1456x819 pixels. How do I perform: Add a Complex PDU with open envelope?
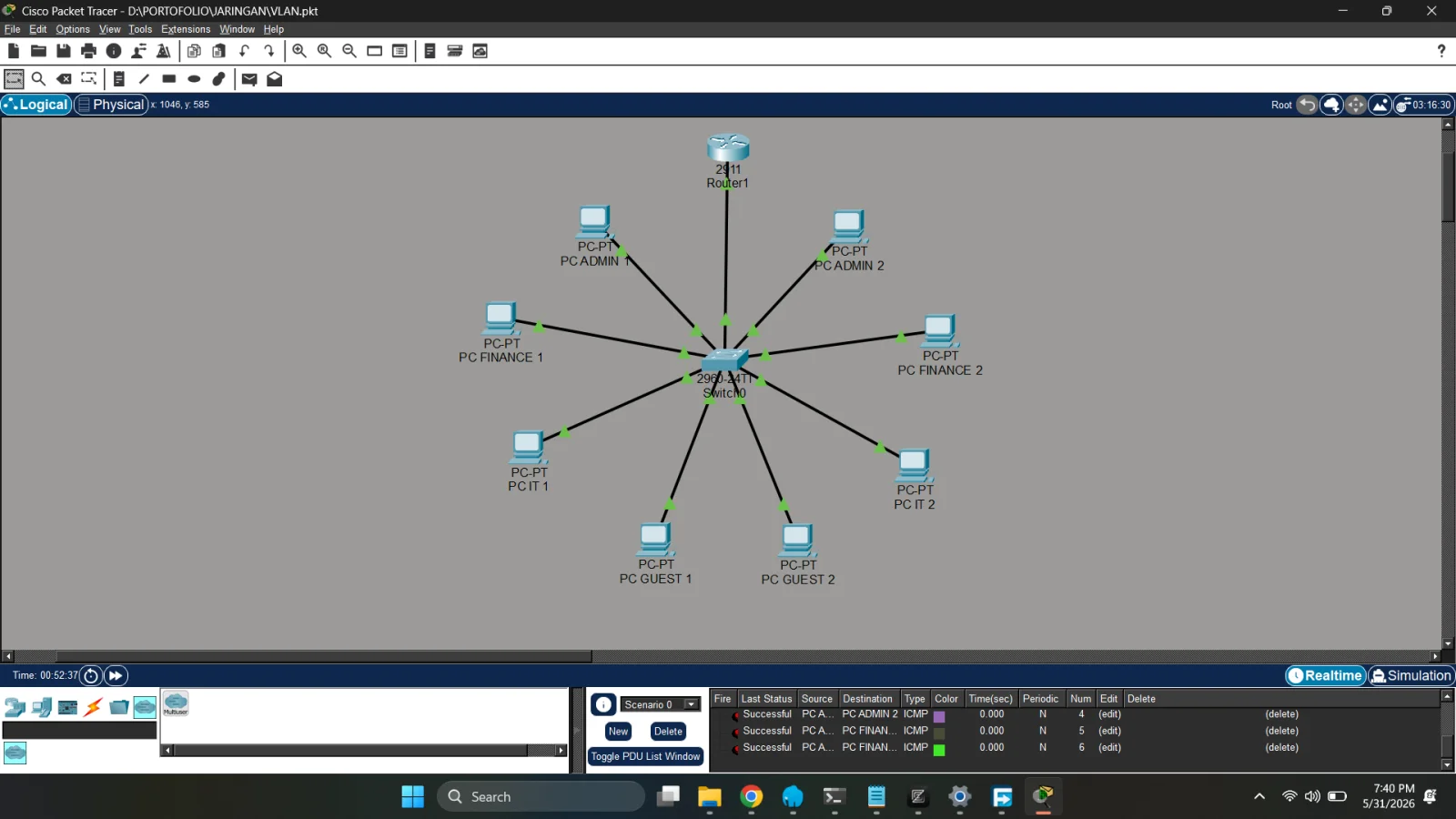(x=274, y=79)
